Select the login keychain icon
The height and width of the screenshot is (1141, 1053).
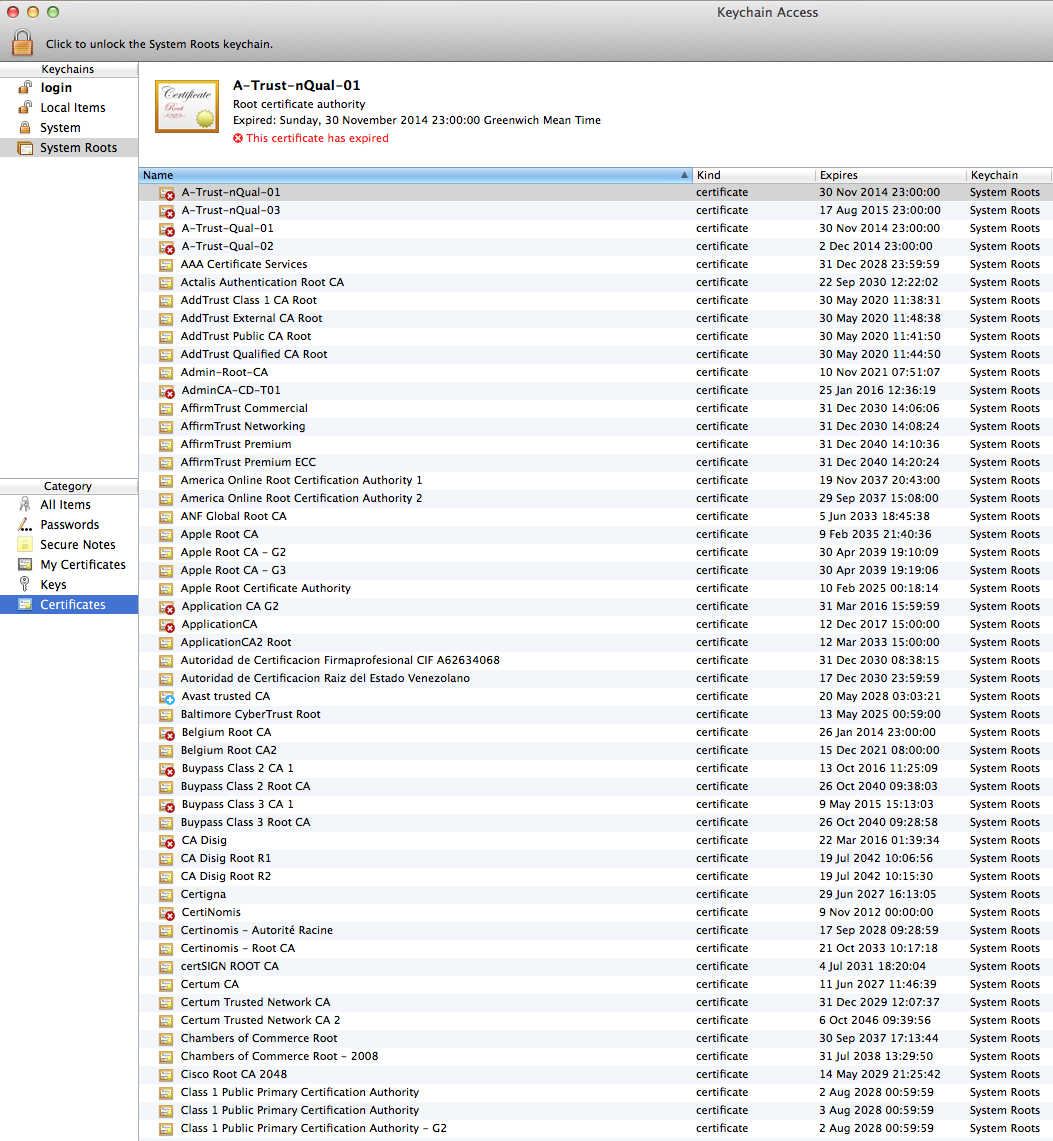tap(25, 87)
